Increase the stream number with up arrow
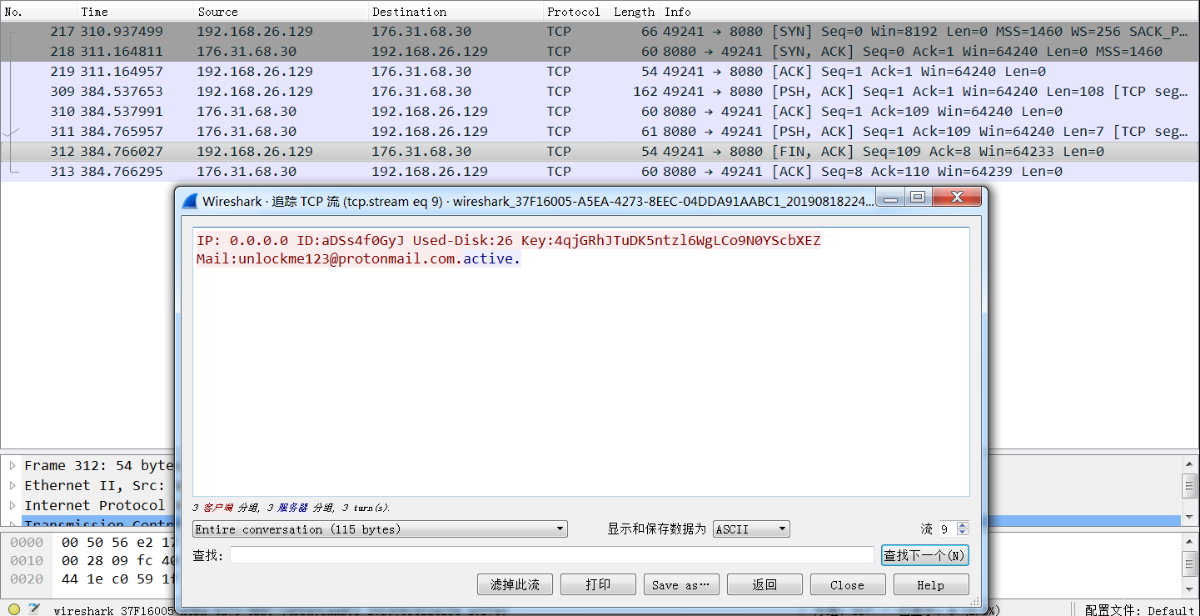Screen dimensions: 1200x616 [963, 525]
